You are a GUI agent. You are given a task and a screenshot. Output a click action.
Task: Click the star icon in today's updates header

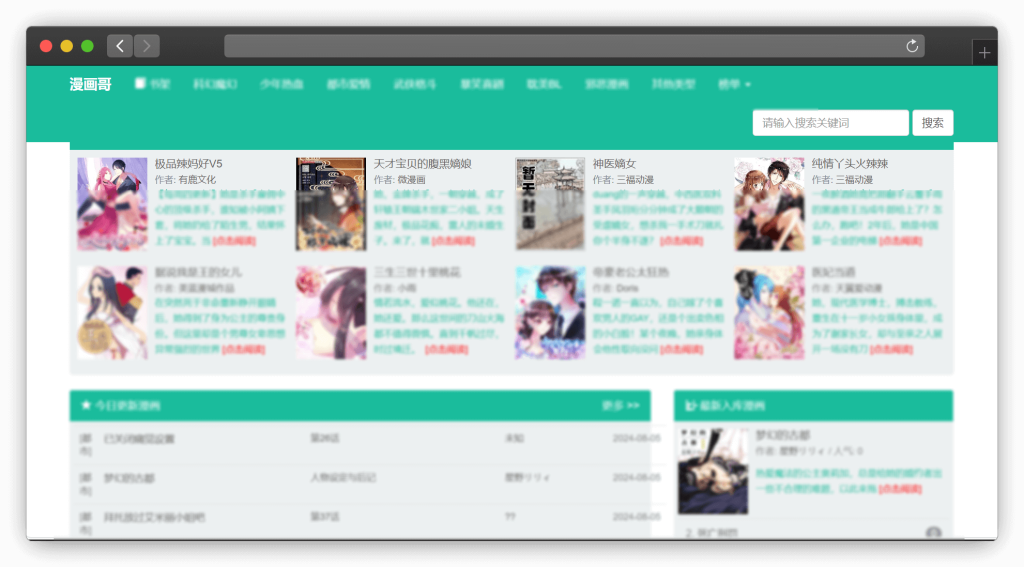[x=86, y=405]
